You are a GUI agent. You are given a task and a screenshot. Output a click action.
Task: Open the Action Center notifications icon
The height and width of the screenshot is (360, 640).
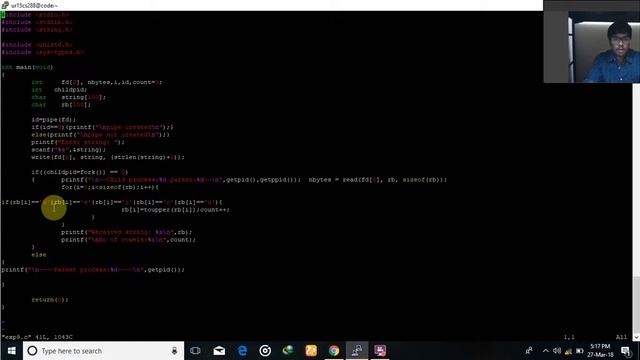click(626, 351)
